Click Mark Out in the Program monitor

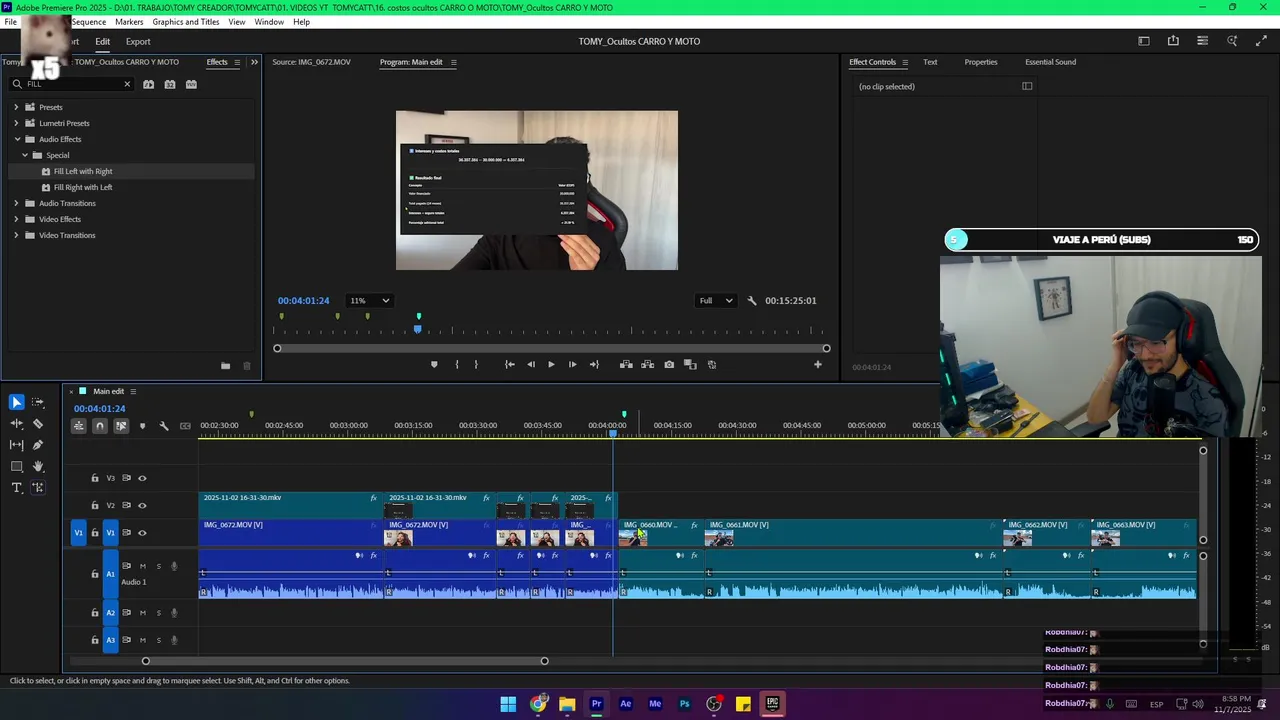pyautogui.click(x=476, y=365)
